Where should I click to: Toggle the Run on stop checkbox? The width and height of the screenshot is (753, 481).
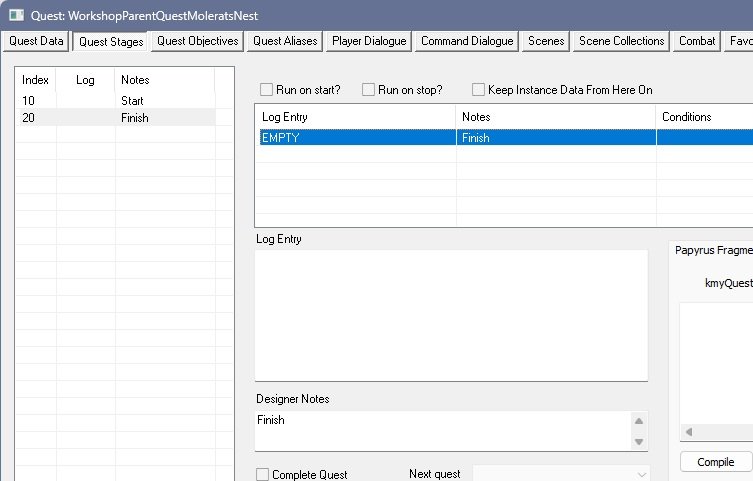368,90
